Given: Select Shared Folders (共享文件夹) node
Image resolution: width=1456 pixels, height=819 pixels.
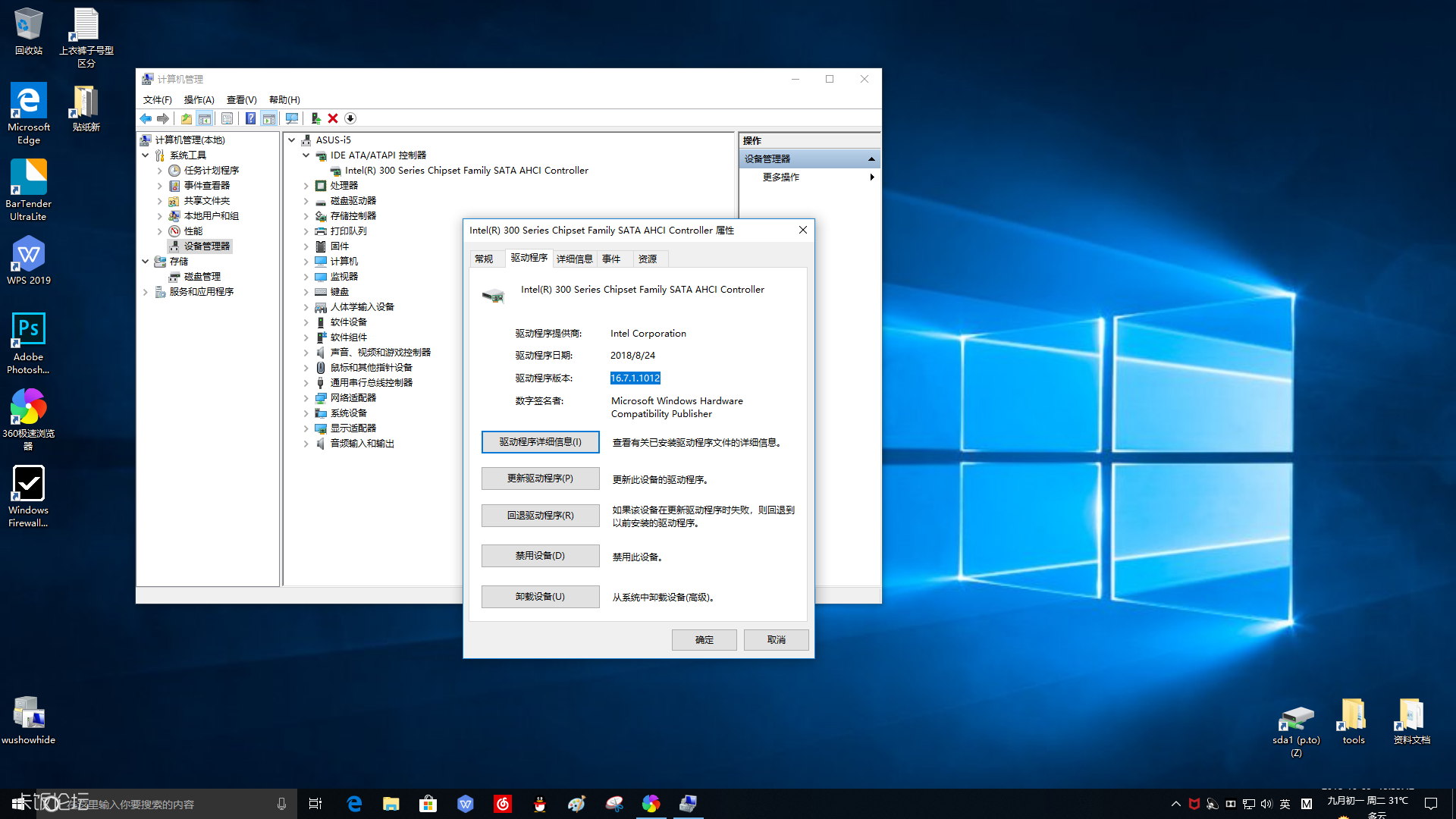Looking at the screenshot, I should pyautogui.click(x=206, y=201).
